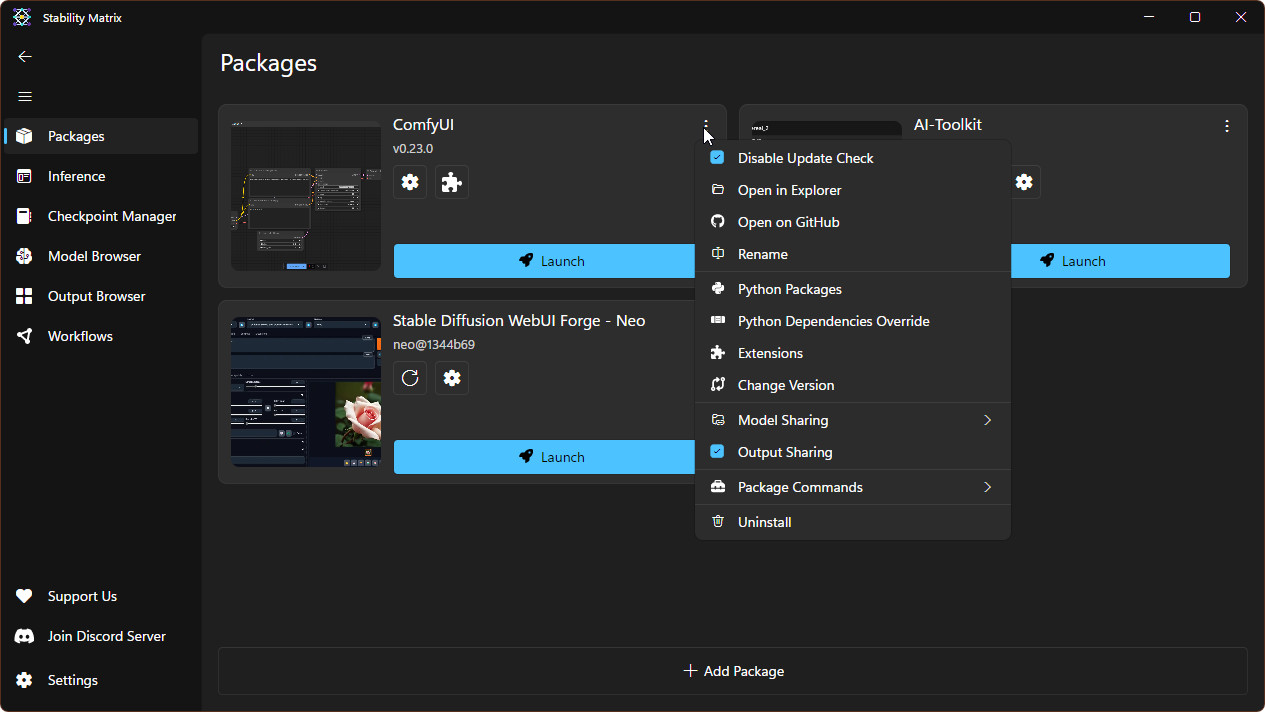This screenshot has height=712, width=1265.
Task: Open the Forge Neo rose preview thumbnail
Action: (x=306, y=392)
